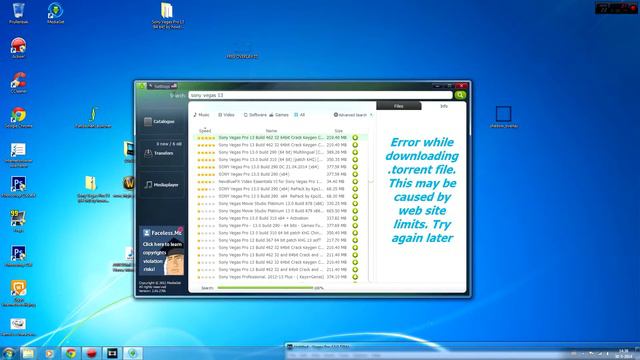Image resolution: width=640 pixels, height=360 pixels.
Task: Expand Advanced search options
Action: (352, 115)
